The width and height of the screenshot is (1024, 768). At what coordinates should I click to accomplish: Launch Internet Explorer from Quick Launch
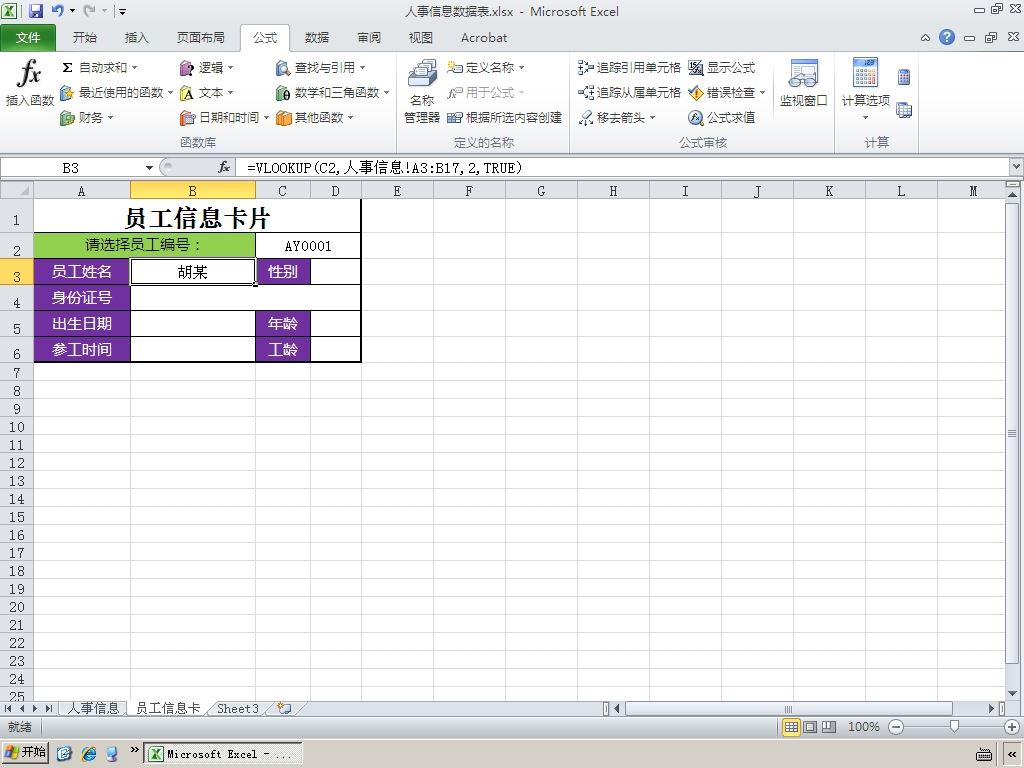click(88, 754)
